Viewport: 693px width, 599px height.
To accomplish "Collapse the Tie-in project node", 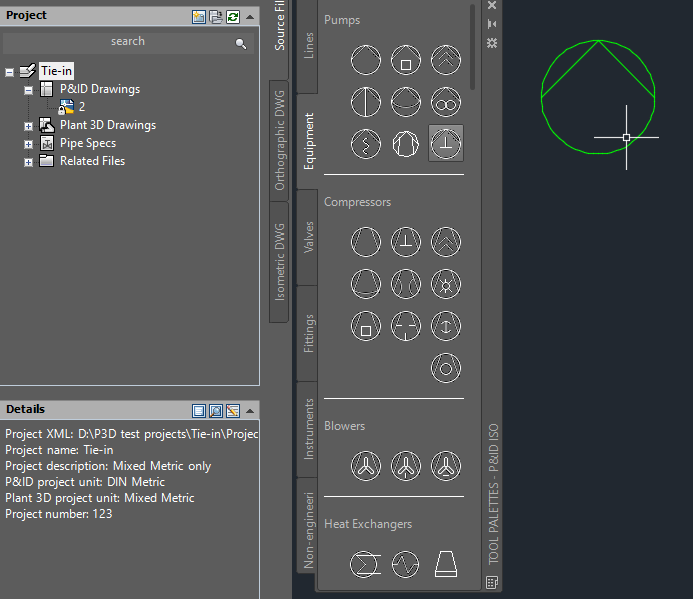I will [x=9, y=72].
